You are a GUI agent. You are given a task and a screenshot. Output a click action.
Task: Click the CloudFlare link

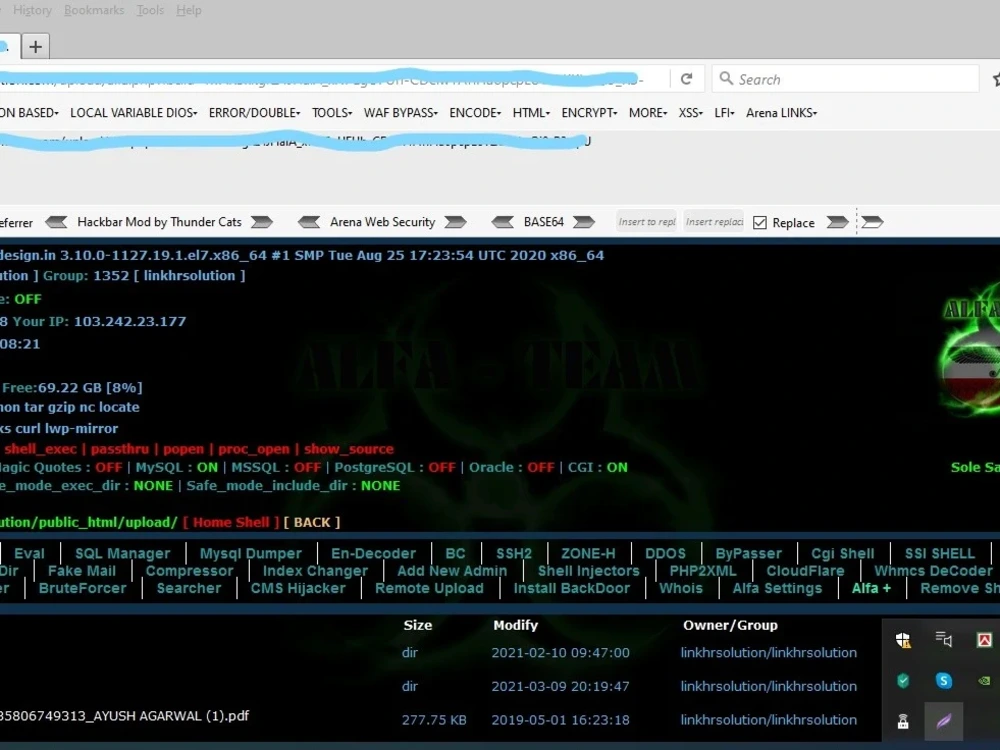pos(805,571)
